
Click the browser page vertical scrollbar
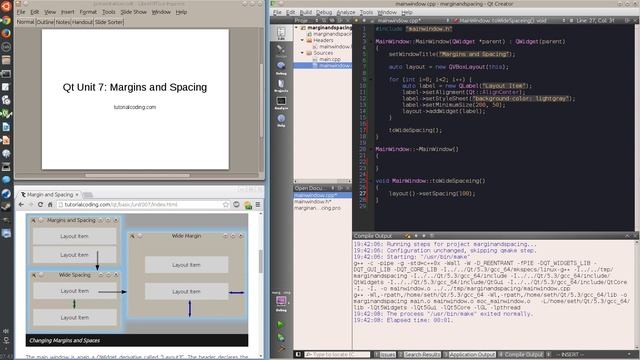(x=261, y=261)
